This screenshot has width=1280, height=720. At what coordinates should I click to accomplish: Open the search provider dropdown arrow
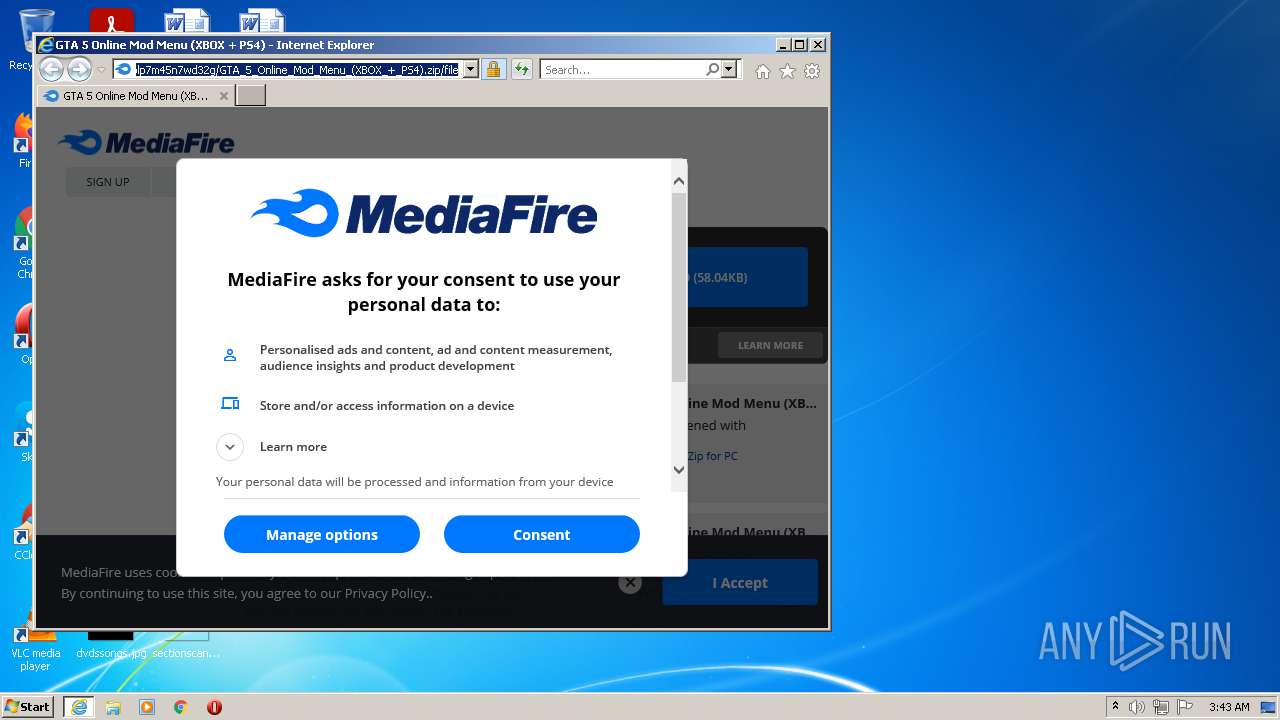729,70
